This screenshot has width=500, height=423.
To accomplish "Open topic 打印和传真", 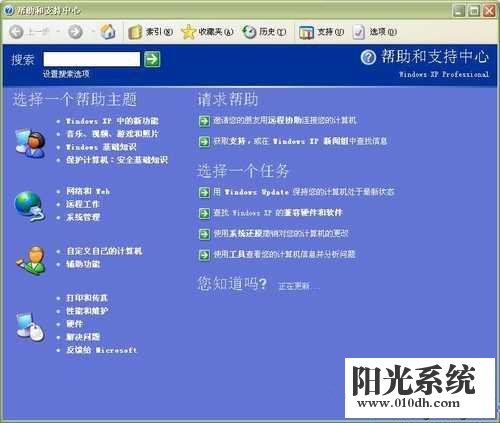I will [x=87, y=298].
